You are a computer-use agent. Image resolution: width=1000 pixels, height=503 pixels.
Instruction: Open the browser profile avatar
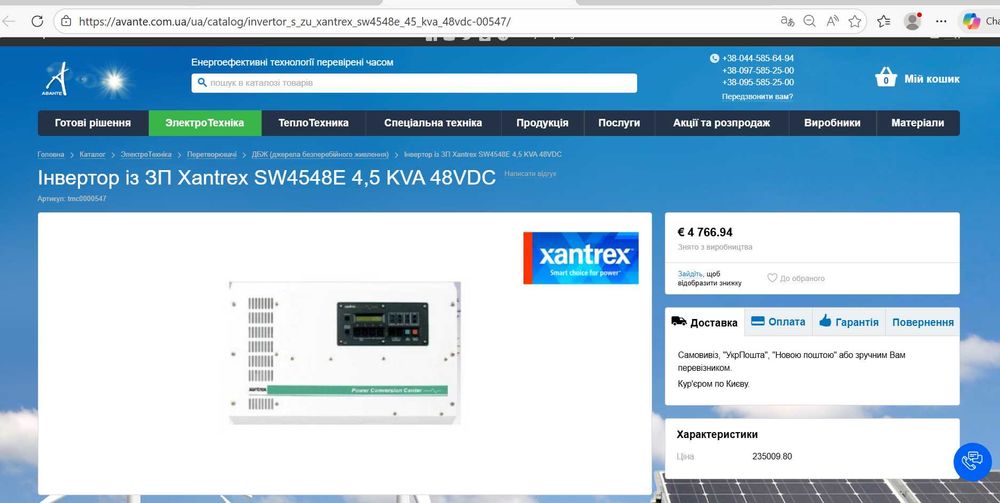[x=913, y=21]
